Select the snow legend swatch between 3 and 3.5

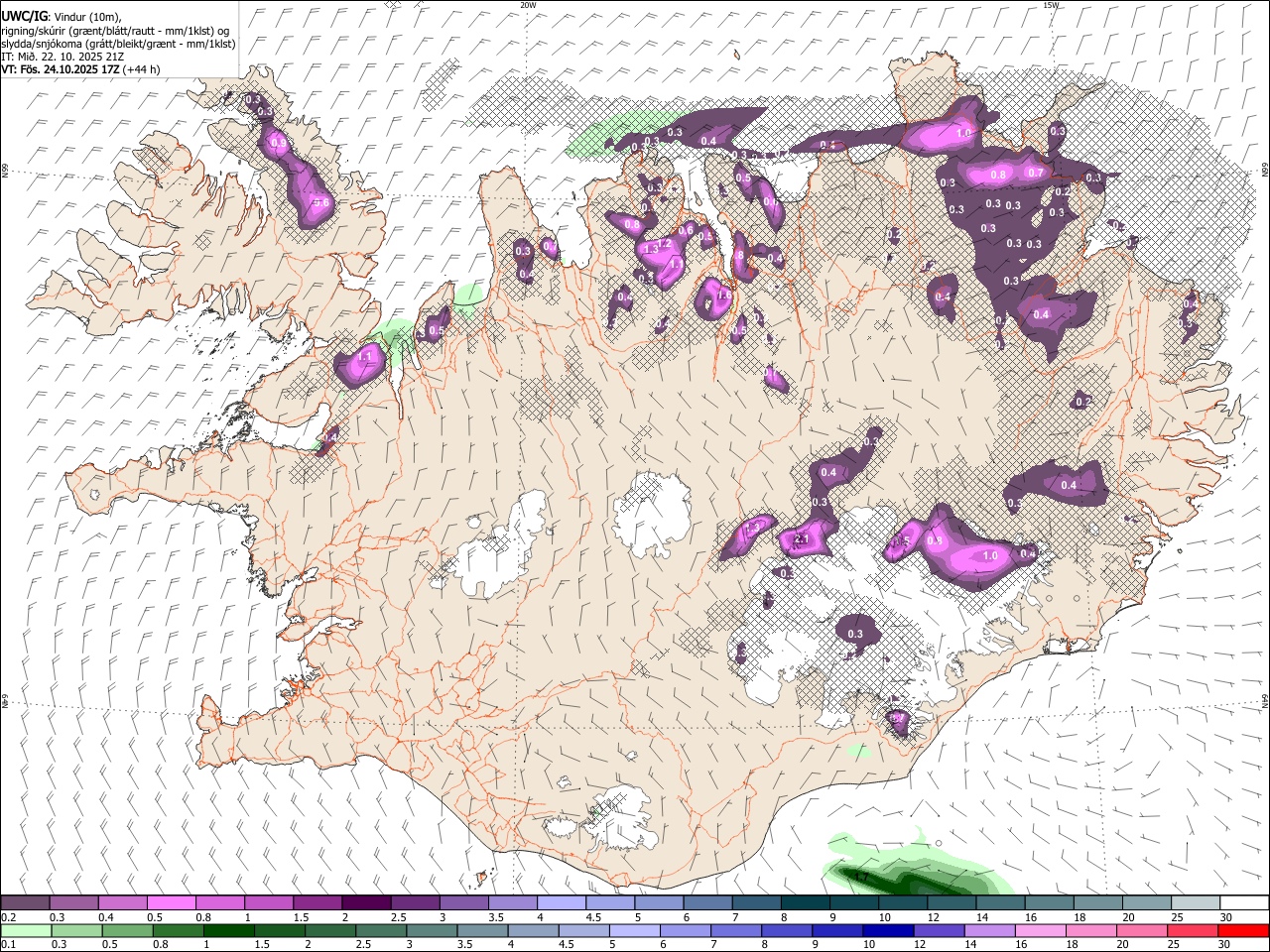click(x=463, y=903)
